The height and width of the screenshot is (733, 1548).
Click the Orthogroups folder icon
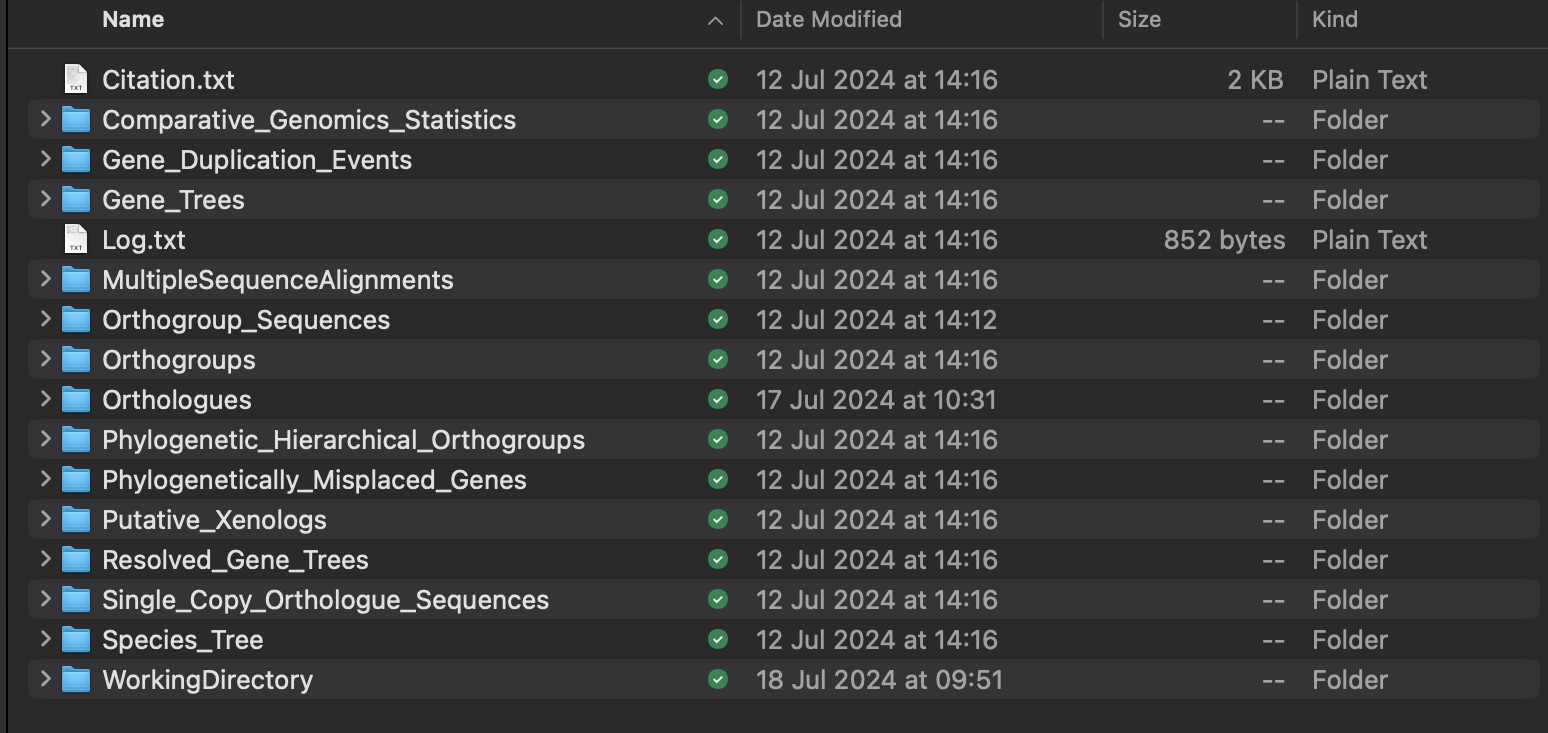[76, 359]
